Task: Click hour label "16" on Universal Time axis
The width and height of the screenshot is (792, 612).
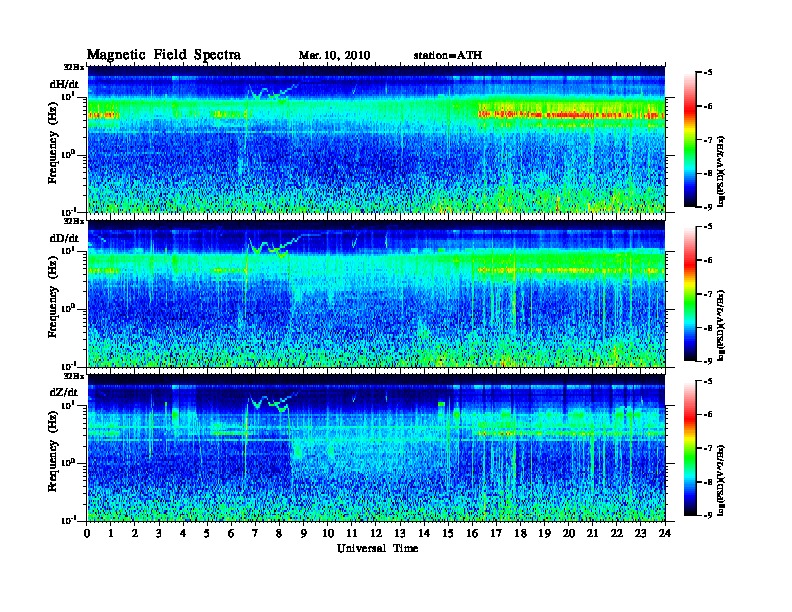Action: (x=472, y=533)
